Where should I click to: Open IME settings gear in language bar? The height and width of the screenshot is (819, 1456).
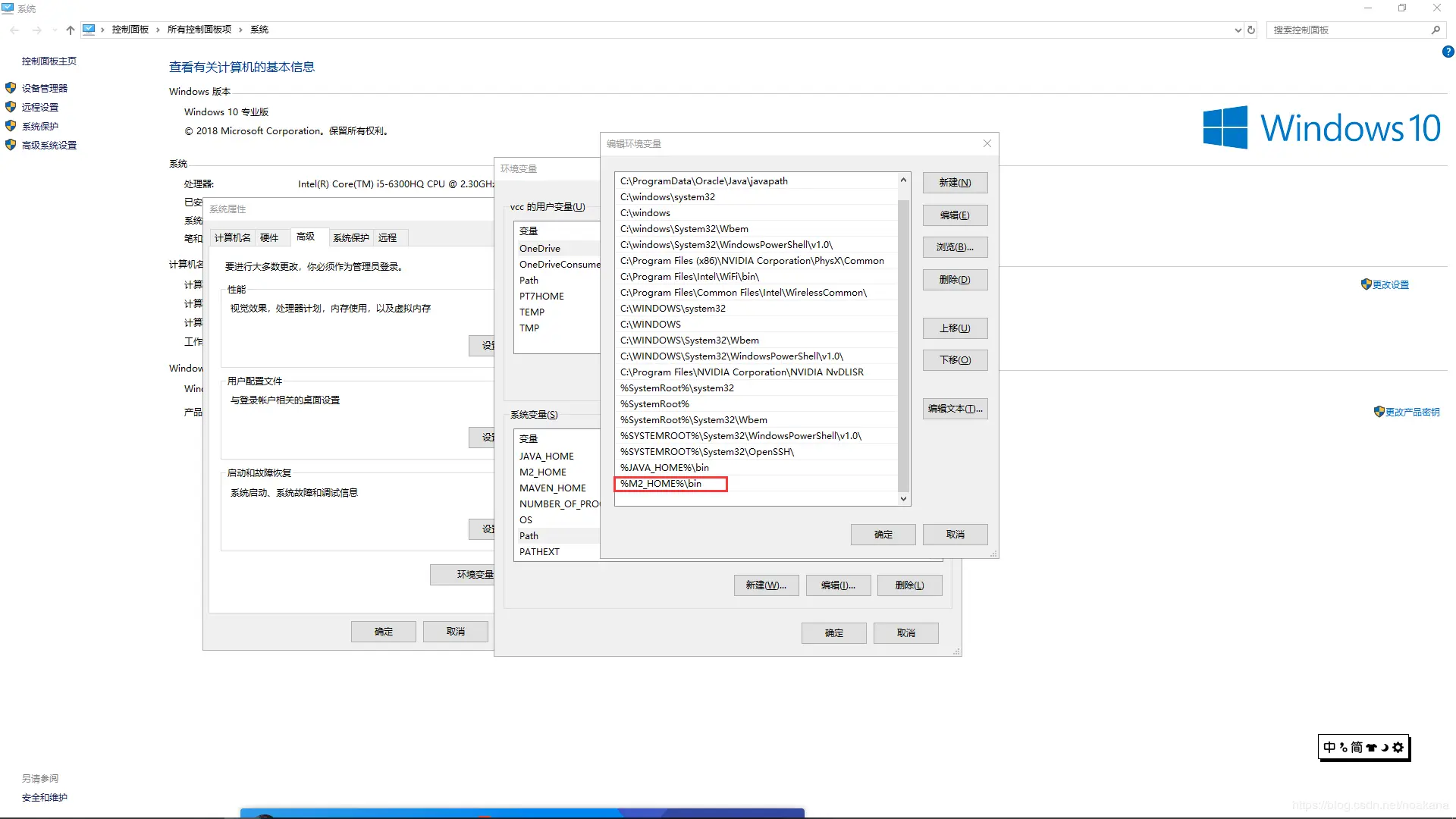pyautogui.click(x=1398, y=748)
